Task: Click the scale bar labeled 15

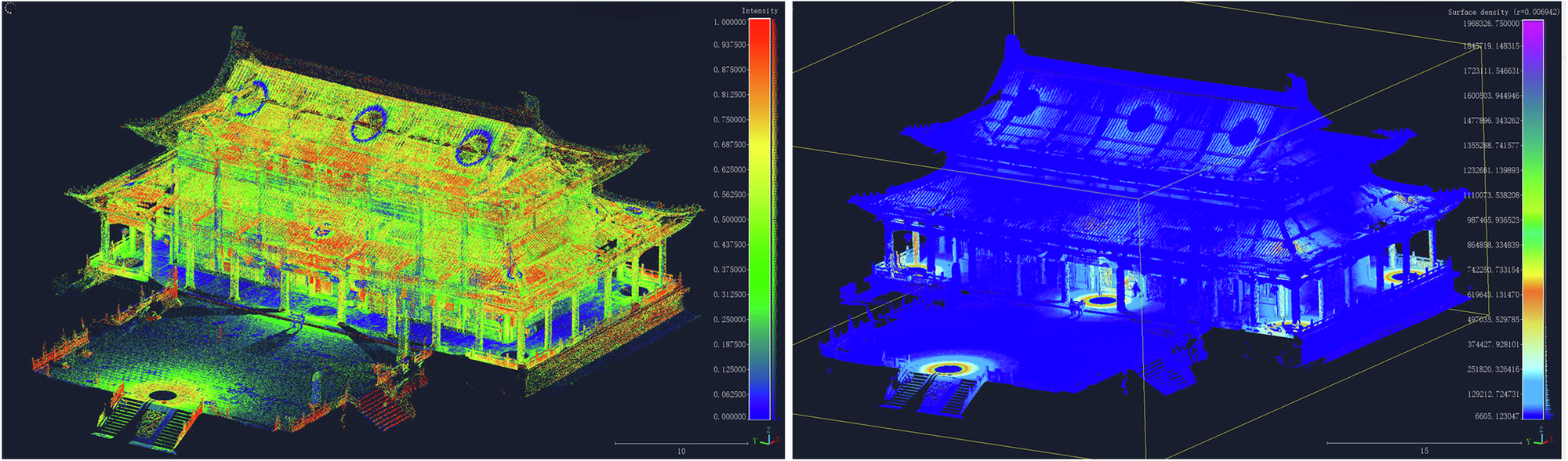Action: click(x=1424, y=444)
